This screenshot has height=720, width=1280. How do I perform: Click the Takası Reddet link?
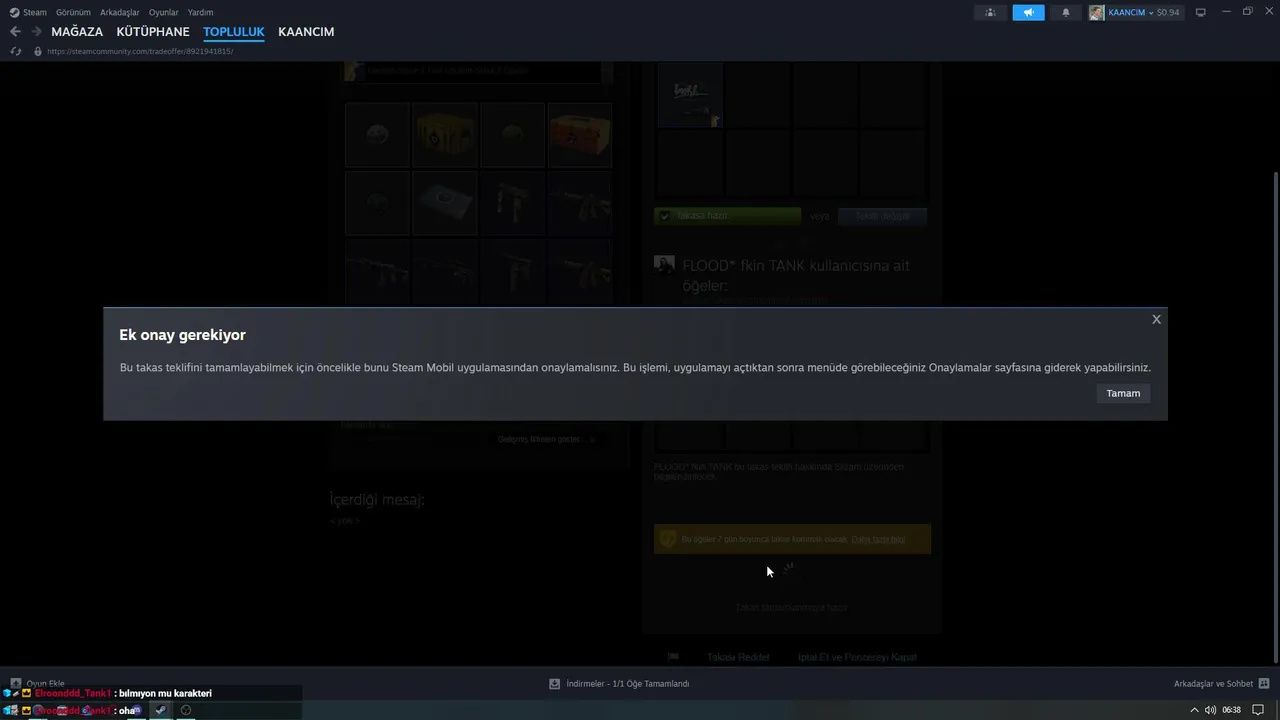(738, 657)
